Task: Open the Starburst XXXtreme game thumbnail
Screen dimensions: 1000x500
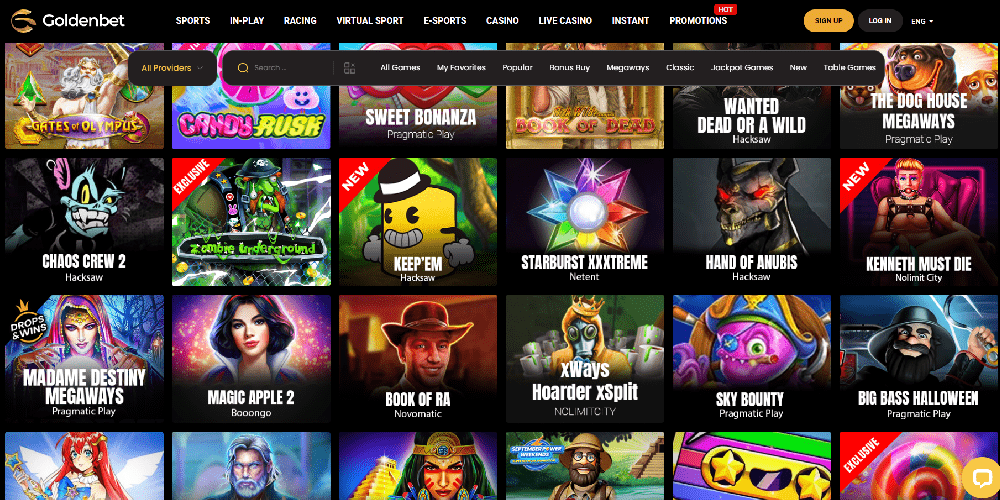Action: click(585, 222)
